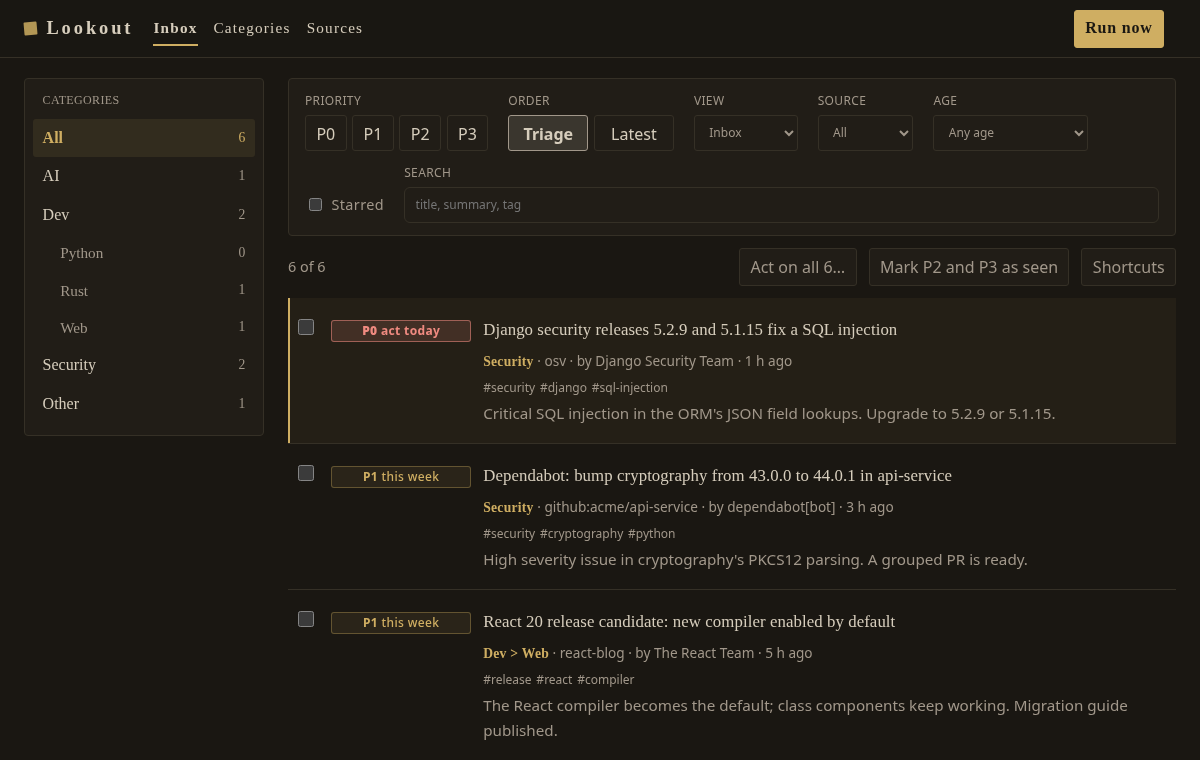Click the #python tag

coord(651,534)
